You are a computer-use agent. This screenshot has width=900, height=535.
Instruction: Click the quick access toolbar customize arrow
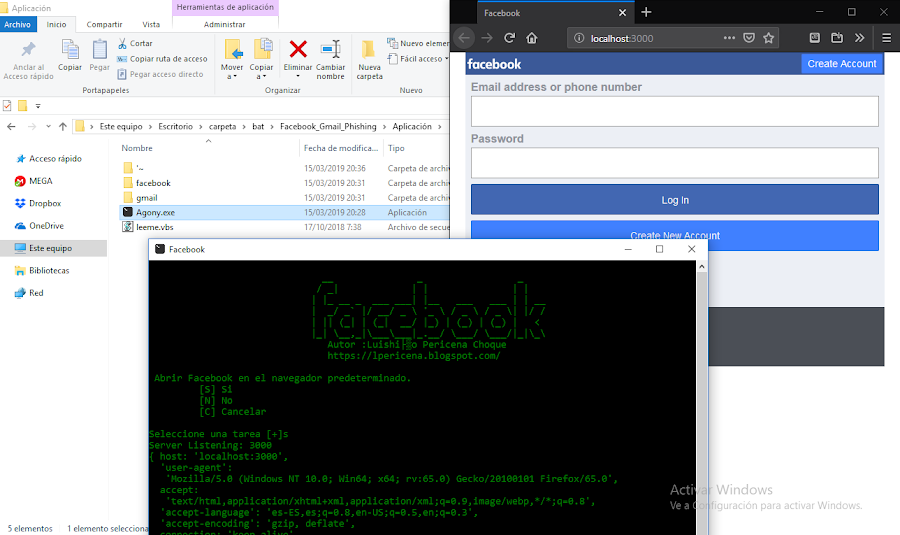click(38, 106)
